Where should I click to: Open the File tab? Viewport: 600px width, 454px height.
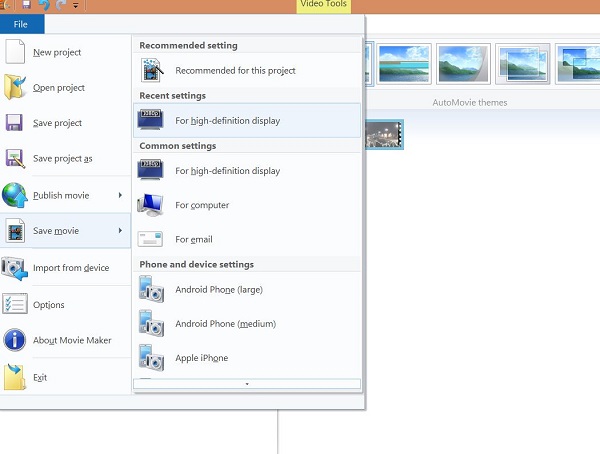(21, 24)
